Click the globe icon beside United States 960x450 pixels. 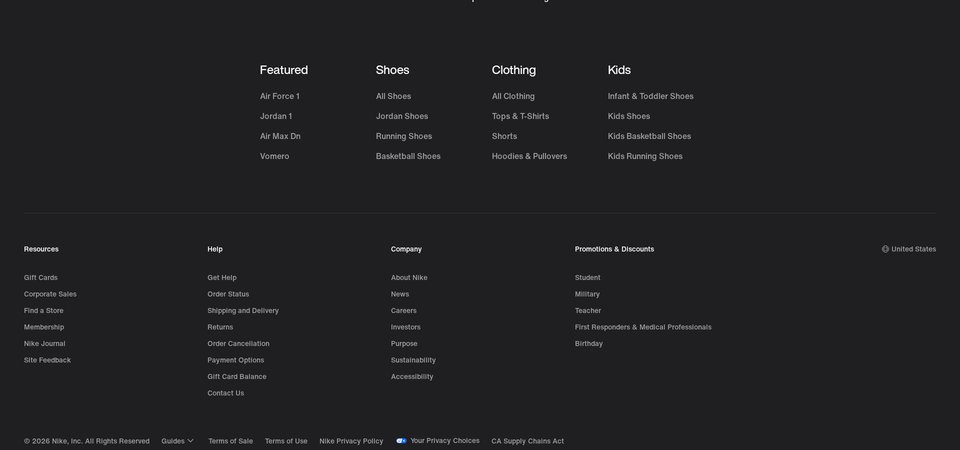coord(885,249)
